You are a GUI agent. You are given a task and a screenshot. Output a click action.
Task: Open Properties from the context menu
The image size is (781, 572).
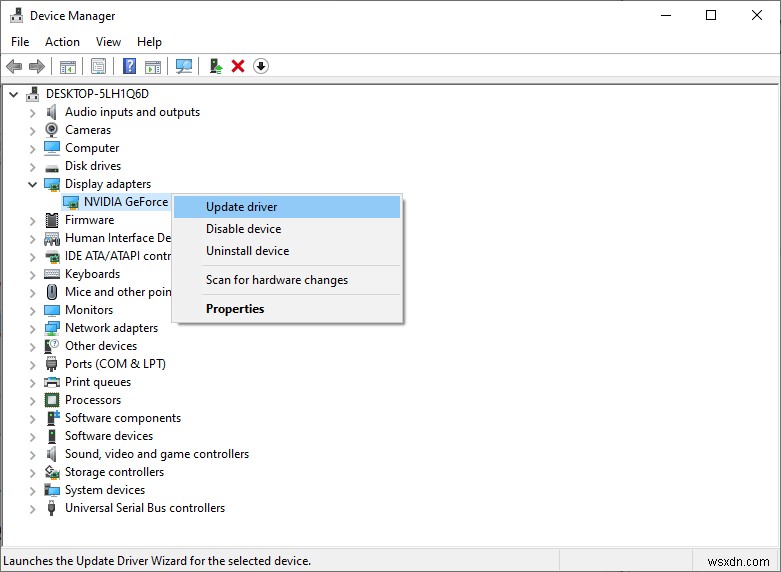287,309
